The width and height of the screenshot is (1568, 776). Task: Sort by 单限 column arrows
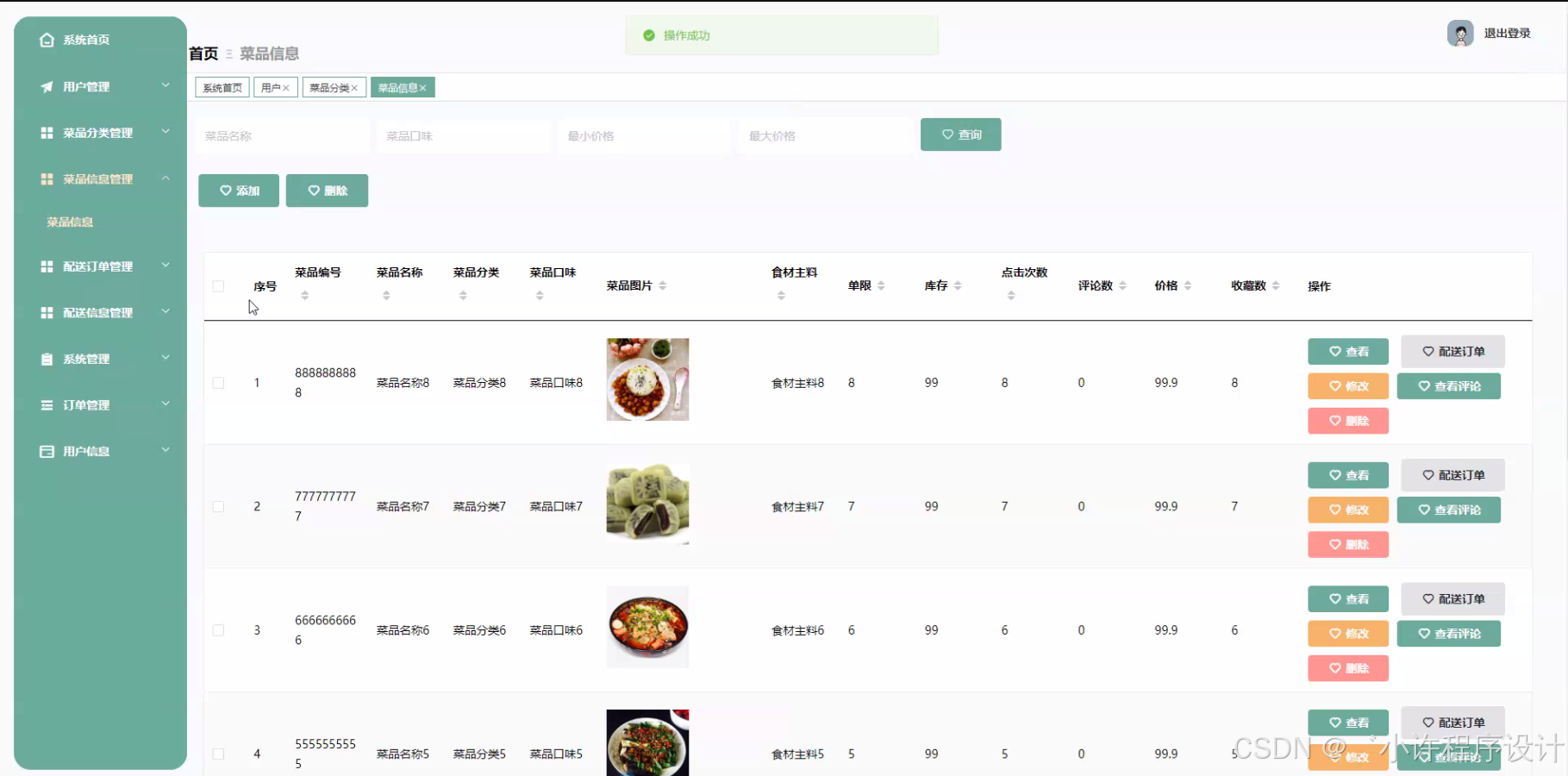881,285
